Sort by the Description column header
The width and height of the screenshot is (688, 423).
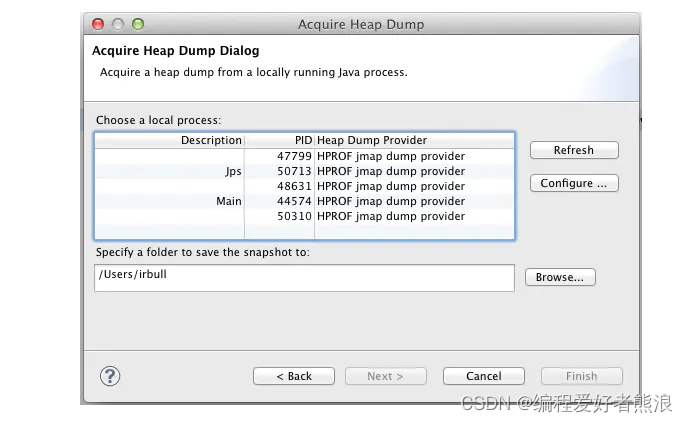click(x=169, y=140)
